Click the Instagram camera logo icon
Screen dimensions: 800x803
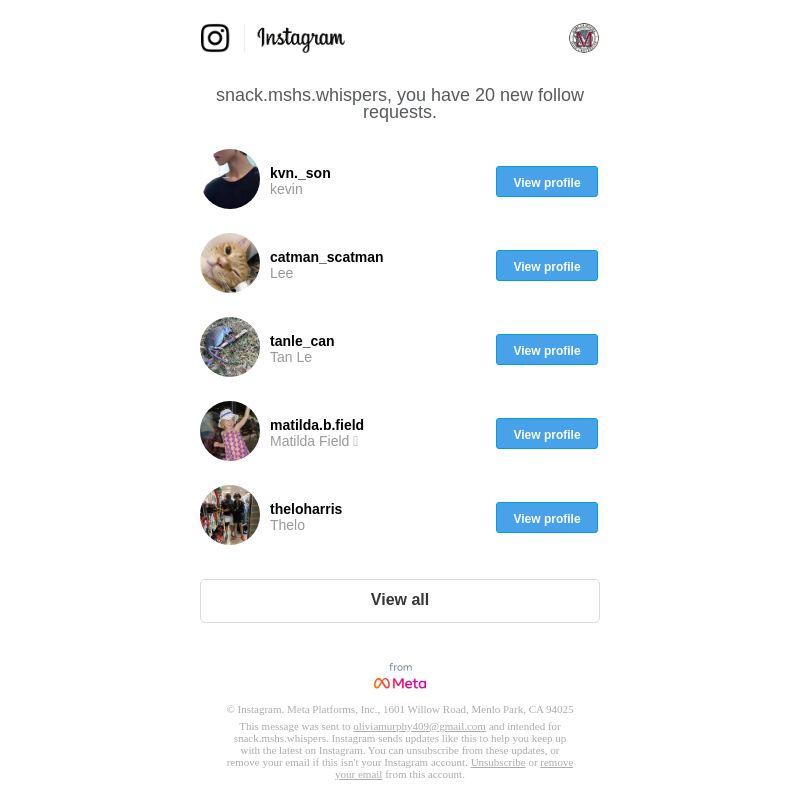(x=215, y=38)
